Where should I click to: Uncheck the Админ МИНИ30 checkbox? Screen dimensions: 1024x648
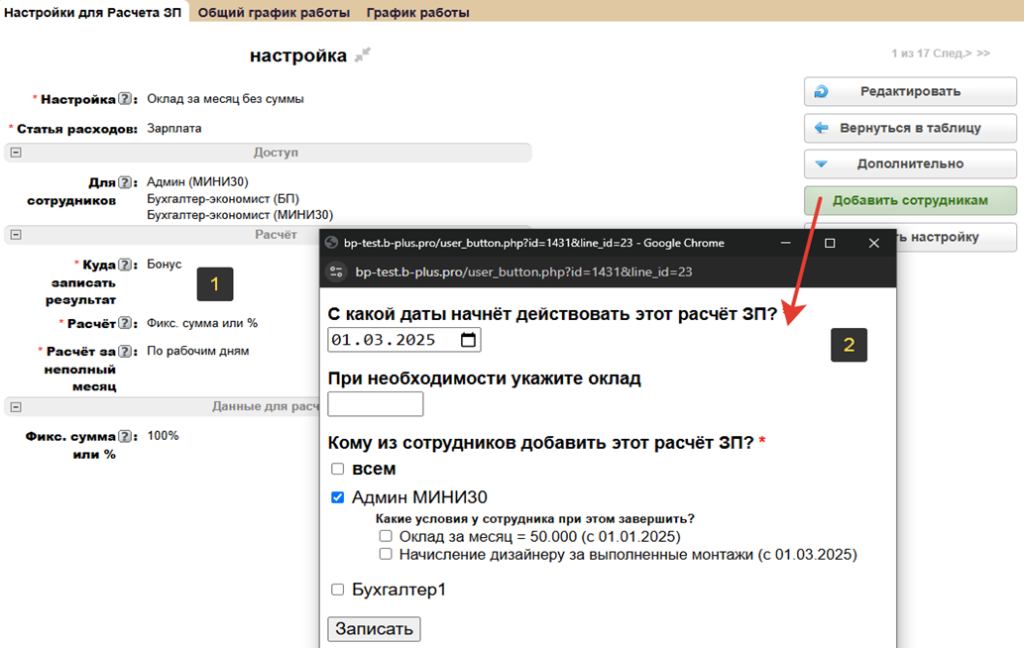pos(338,497)
